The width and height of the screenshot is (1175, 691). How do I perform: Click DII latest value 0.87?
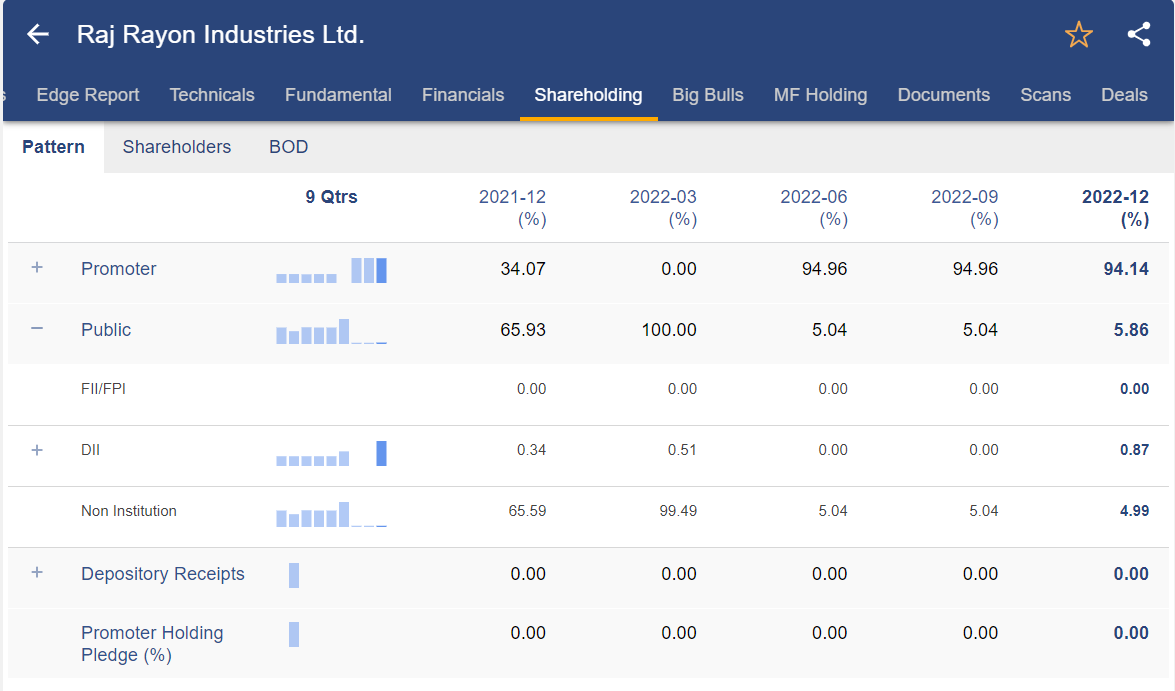[x=1135, y=450]
